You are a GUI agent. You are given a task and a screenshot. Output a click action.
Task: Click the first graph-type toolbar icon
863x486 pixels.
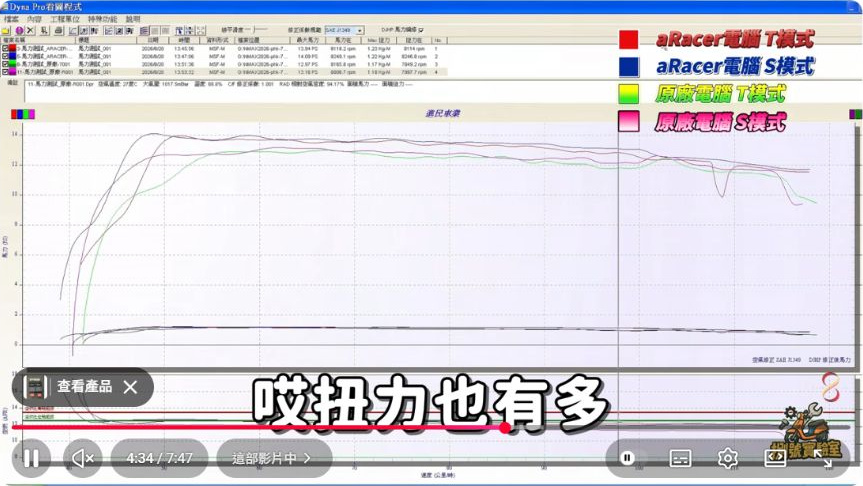(x=73, y=31)
